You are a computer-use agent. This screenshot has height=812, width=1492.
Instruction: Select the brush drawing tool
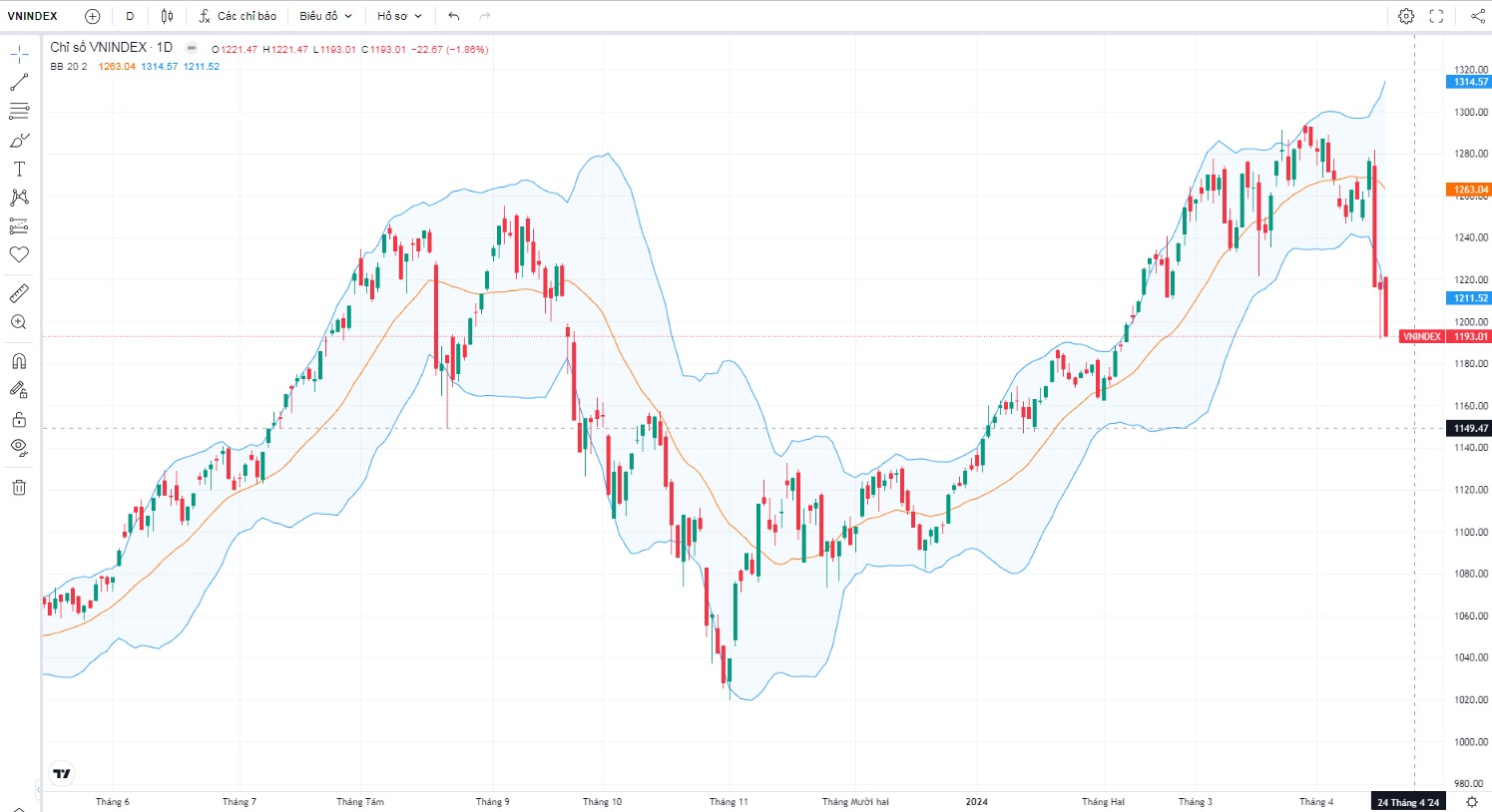(x=19, y=140)
